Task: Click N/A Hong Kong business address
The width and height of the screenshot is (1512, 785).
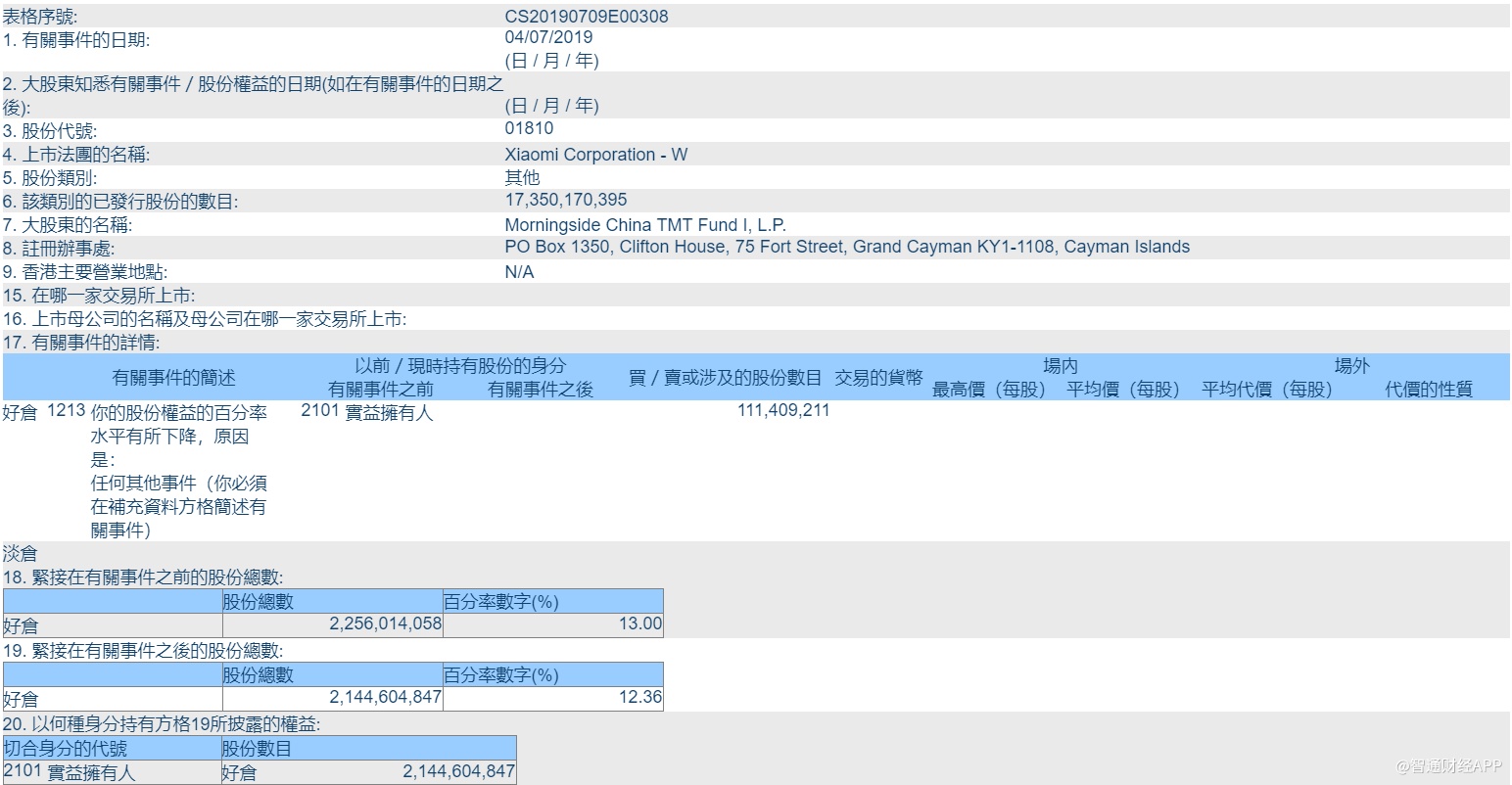Action: coord(519,272)
